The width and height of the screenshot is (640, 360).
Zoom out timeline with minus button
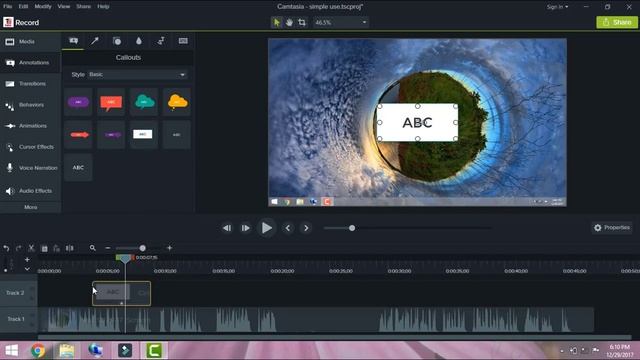tap(108, 248)
